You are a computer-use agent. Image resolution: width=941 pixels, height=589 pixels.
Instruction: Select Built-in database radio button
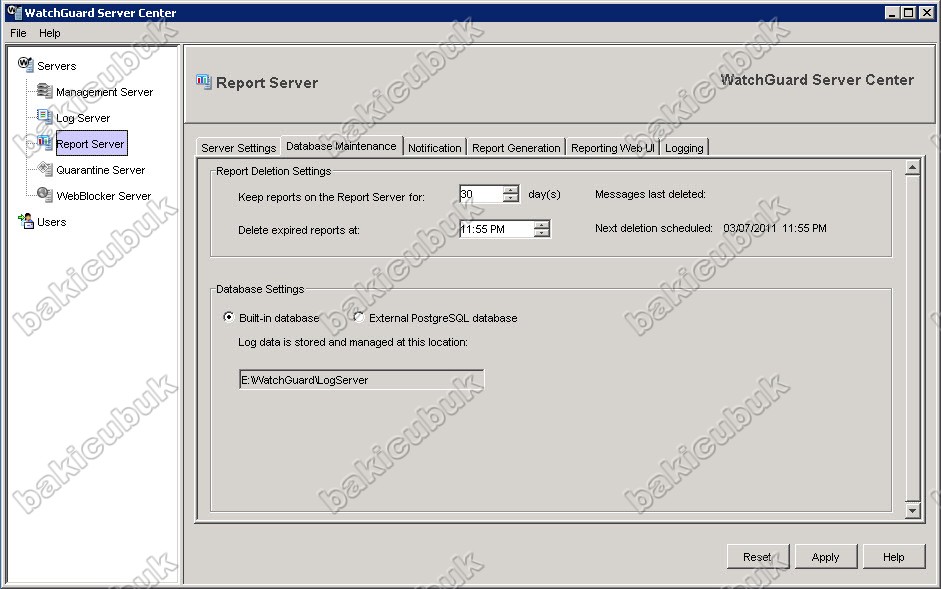point(229,317)
